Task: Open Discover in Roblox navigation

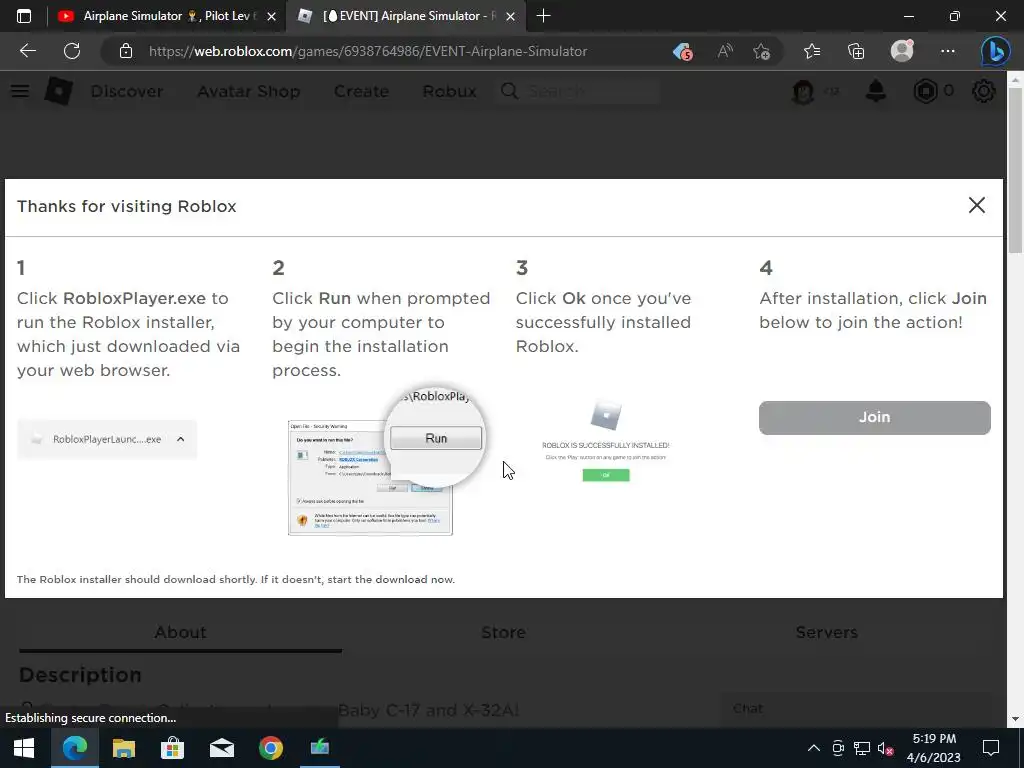Action: 127,91
